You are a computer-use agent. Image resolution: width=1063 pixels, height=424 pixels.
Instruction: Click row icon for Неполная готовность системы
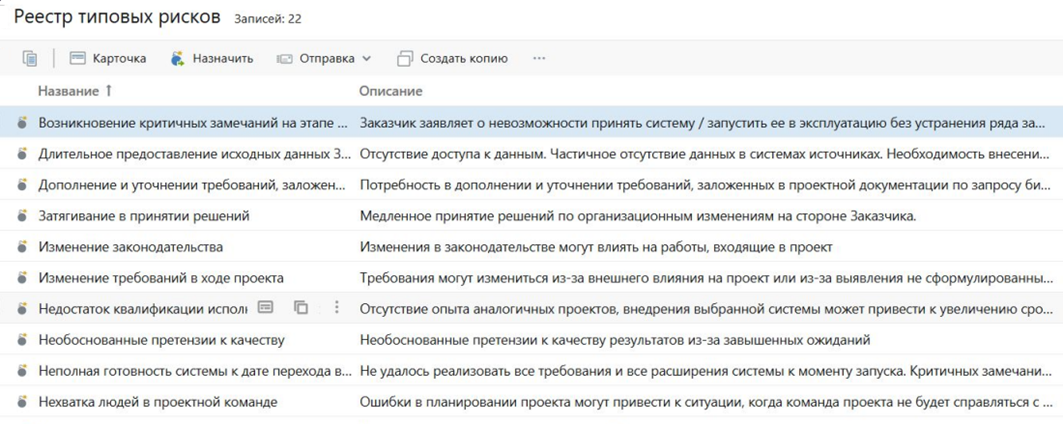pos(22,371)
